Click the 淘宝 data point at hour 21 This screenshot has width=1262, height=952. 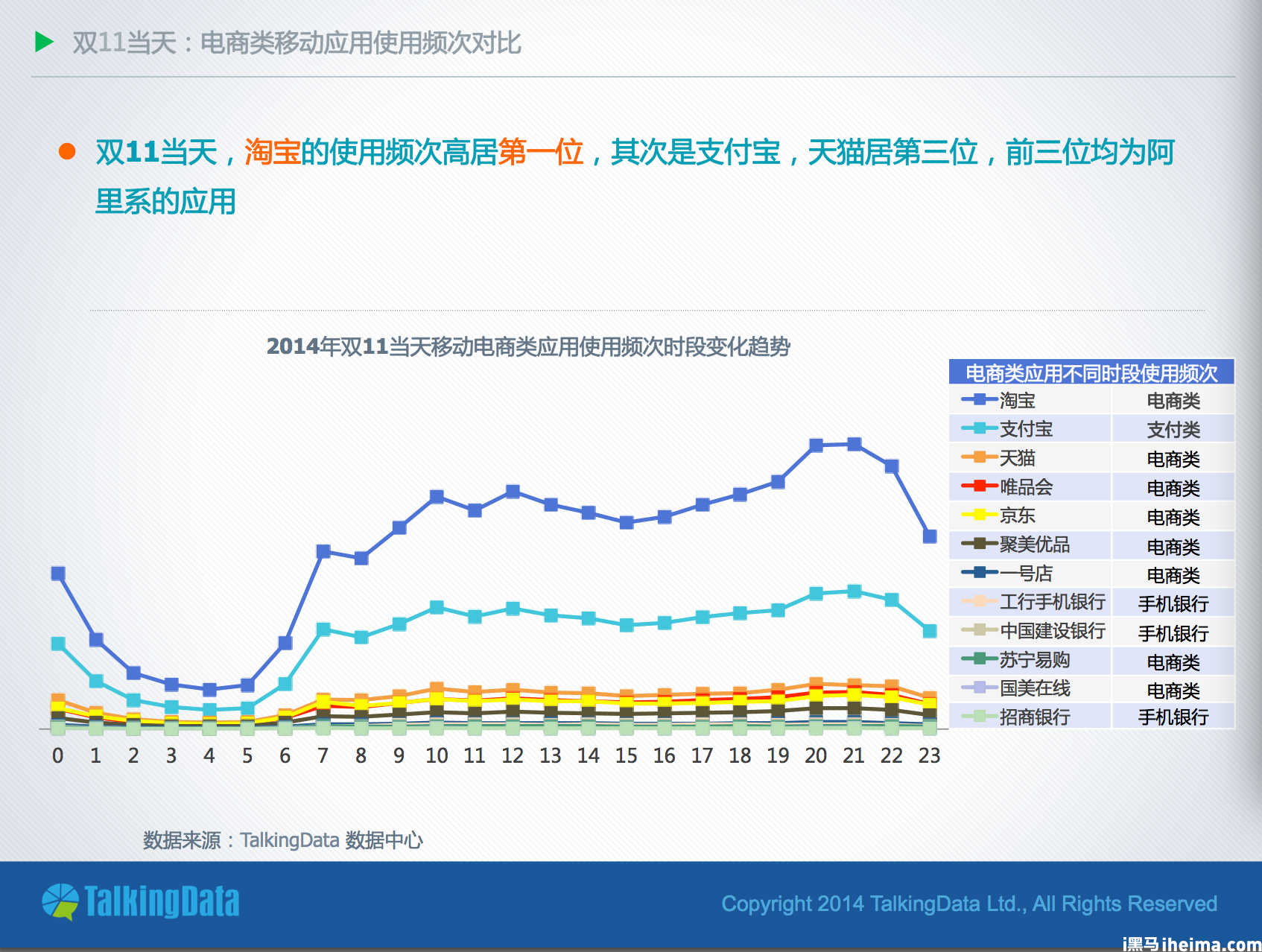click(854, 444)
